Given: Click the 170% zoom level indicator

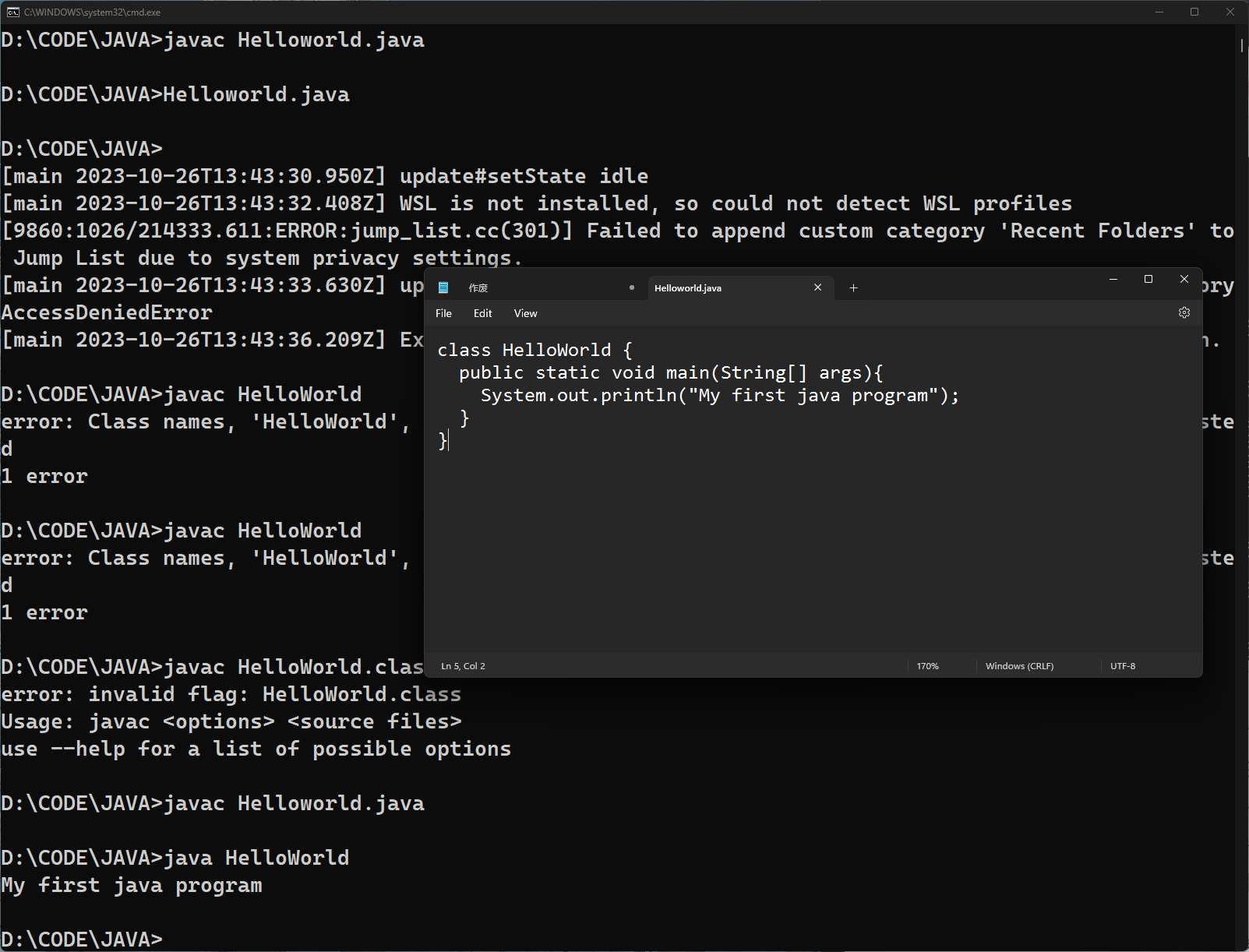Looking at the screenshot, I should [927, 666].
